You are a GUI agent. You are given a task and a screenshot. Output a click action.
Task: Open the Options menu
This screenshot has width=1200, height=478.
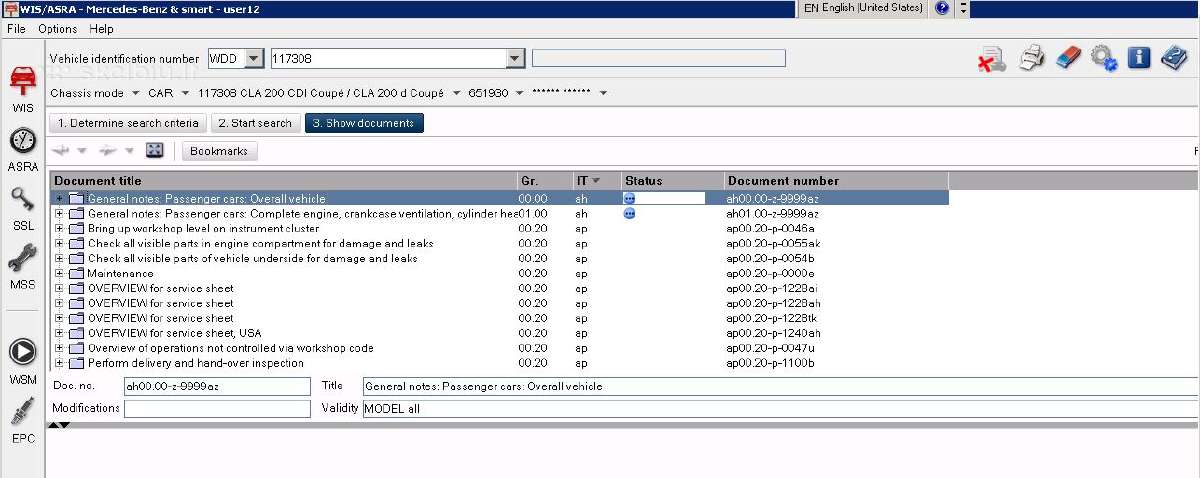[x=57, y=29]
